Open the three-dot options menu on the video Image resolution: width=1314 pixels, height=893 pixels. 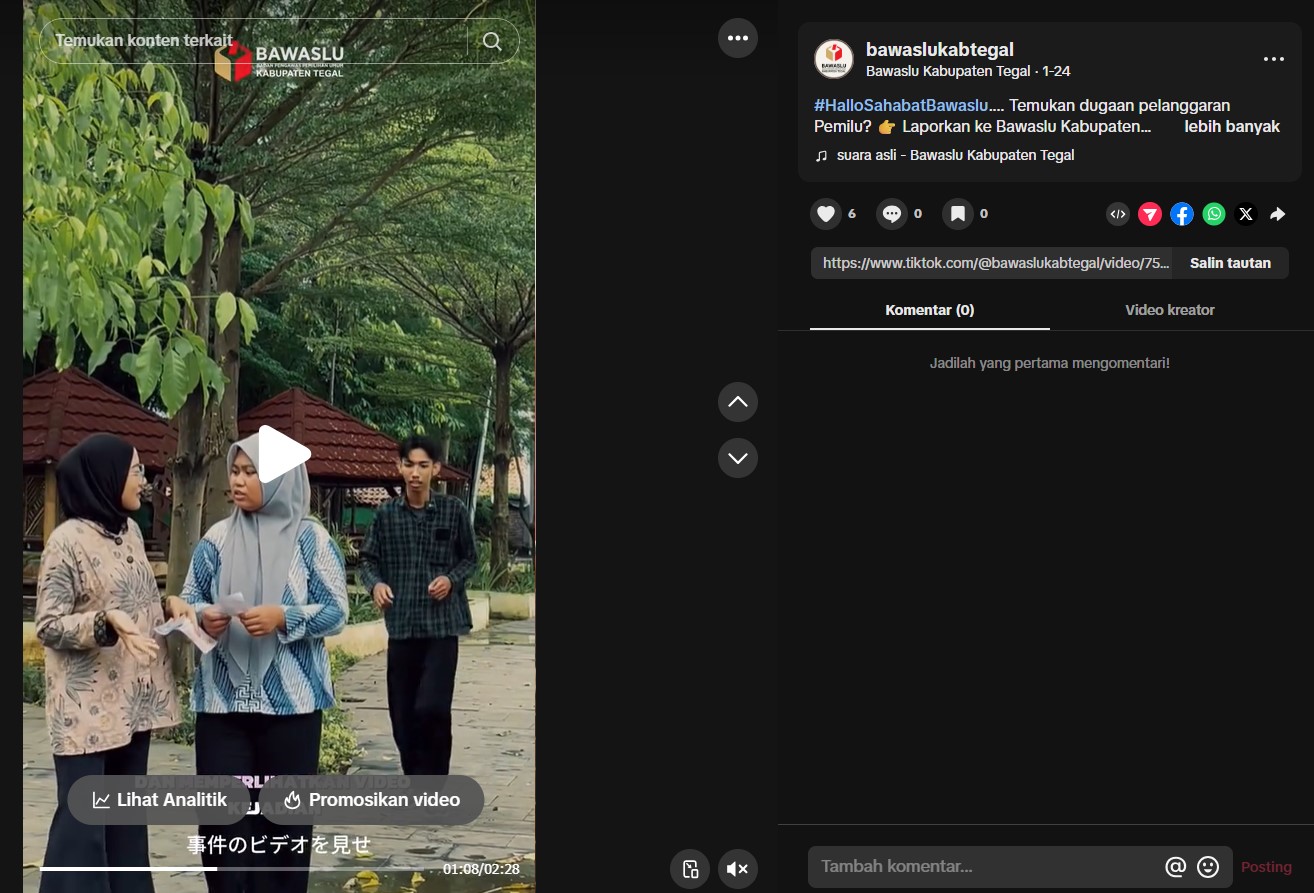[737, 38]
